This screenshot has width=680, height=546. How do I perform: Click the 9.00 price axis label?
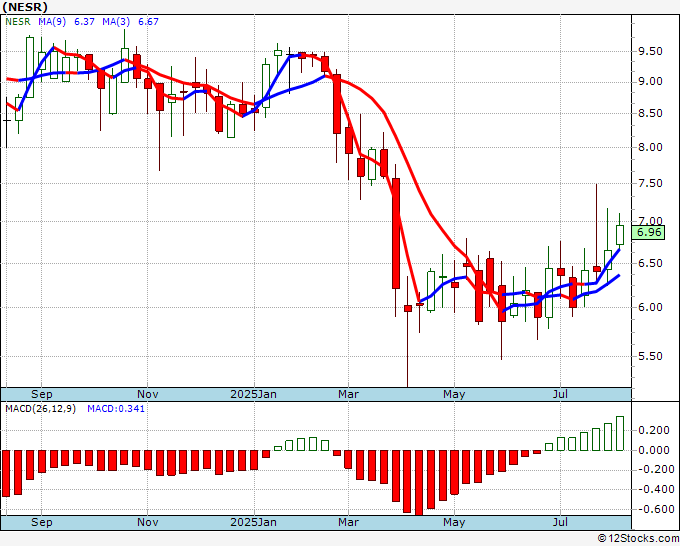pyautogui.click(x=650, y=82)
